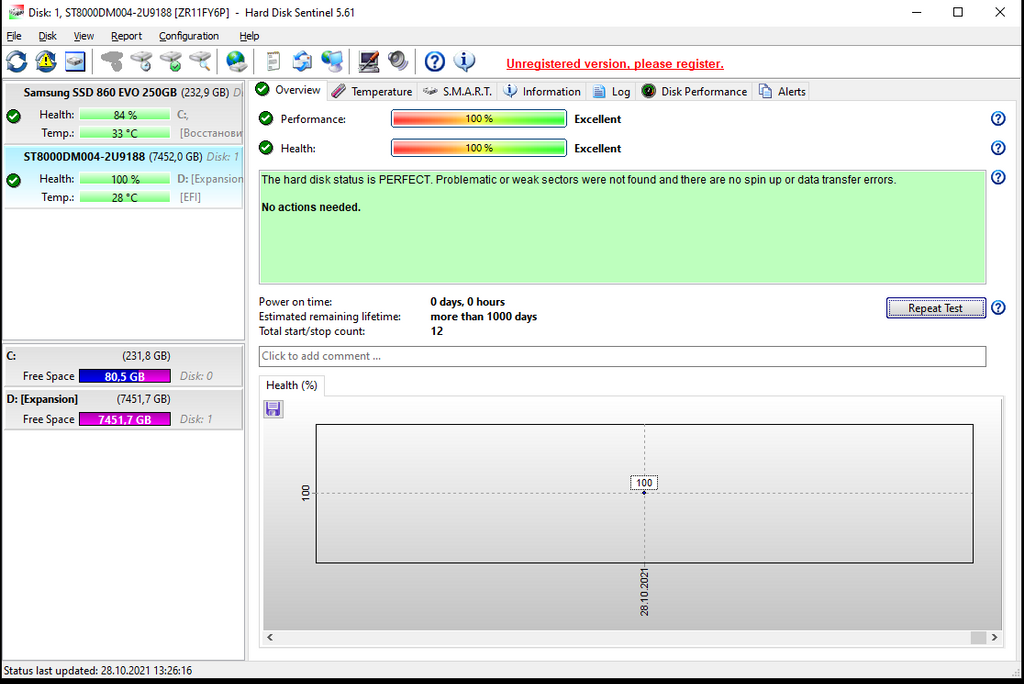
Task: Select the C: partition row
Action: pyautogui.click(x=123, y=366)
